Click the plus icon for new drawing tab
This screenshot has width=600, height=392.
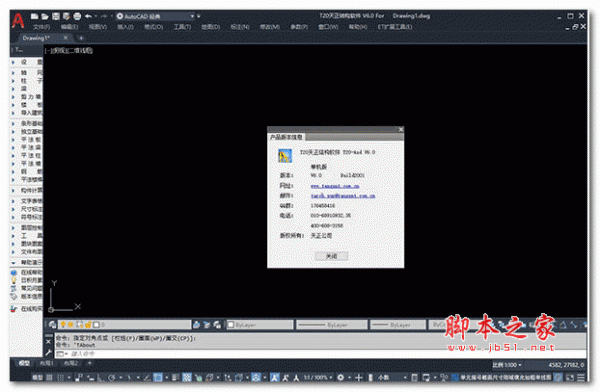pyautogui.click(x=81, y=38)
